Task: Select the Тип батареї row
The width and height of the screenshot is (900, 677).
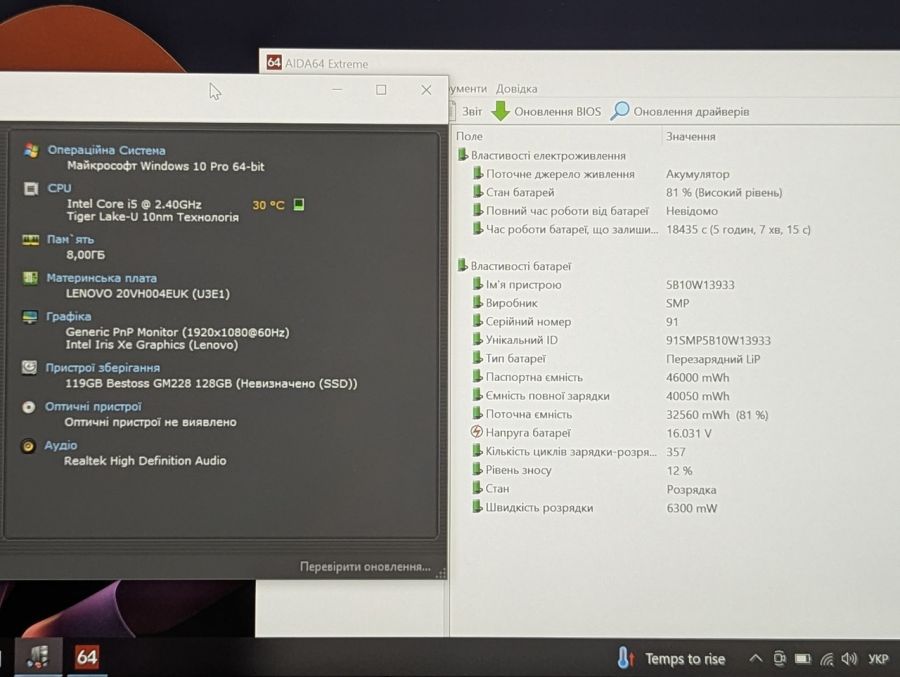Action: pyautogui.click(x=616, y=358)
